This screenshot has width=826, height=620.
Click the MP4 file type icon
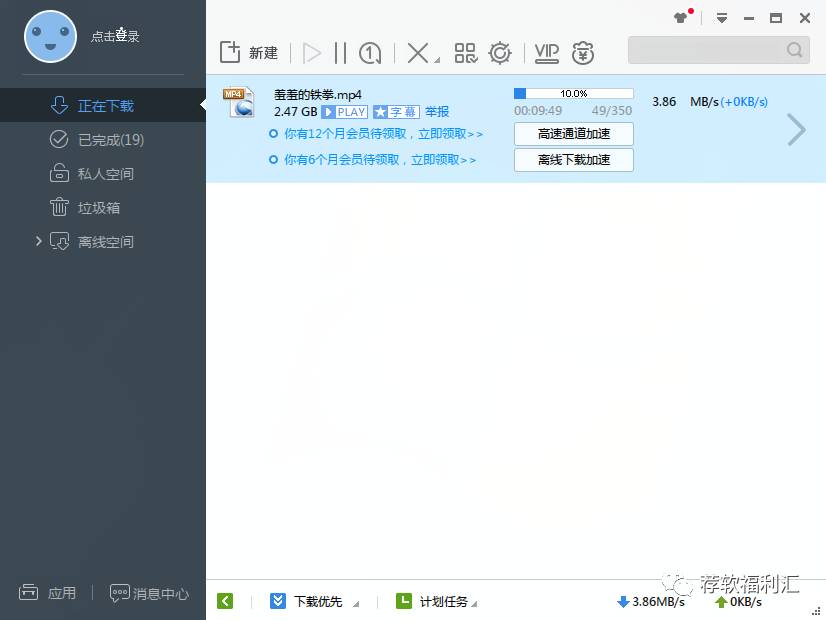239,102
